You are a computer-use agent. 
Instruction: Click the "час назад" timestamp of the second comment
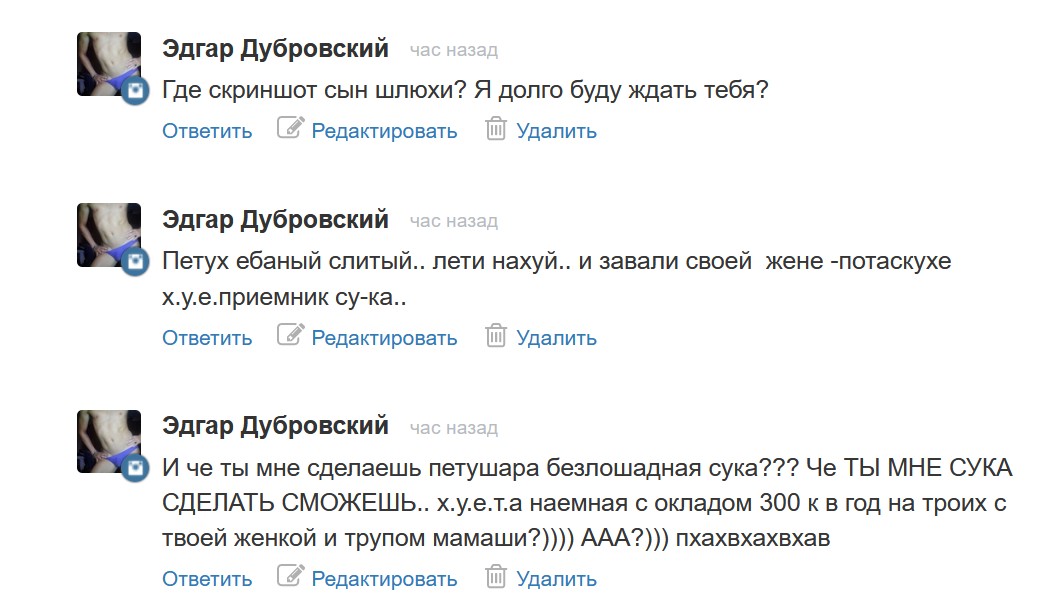pyautogui.click(x=453, y=221)
